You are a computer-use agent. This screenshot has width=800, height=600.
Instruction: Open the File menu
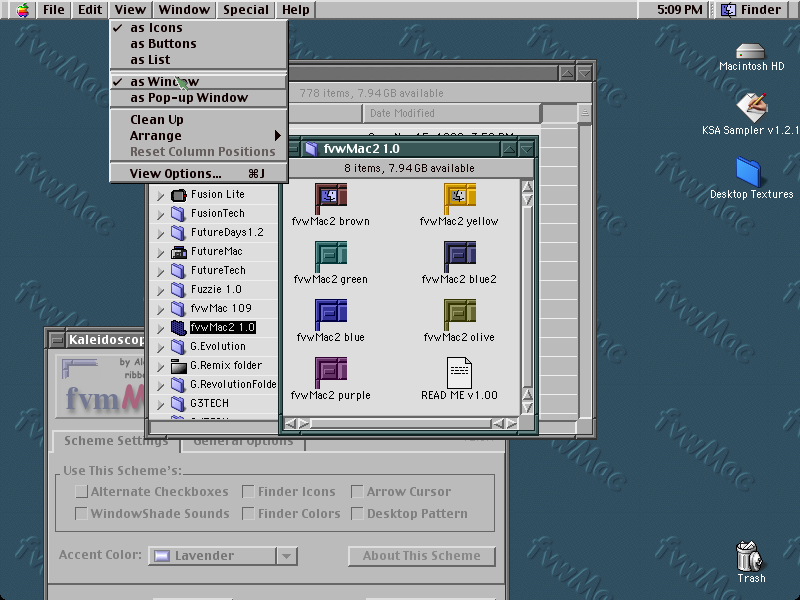point(54,10)
